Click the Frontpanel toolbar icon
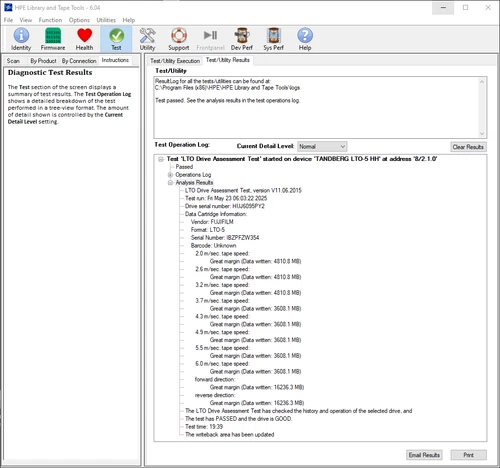This screenshot has width=500, height=468. [x=210, y=39]
